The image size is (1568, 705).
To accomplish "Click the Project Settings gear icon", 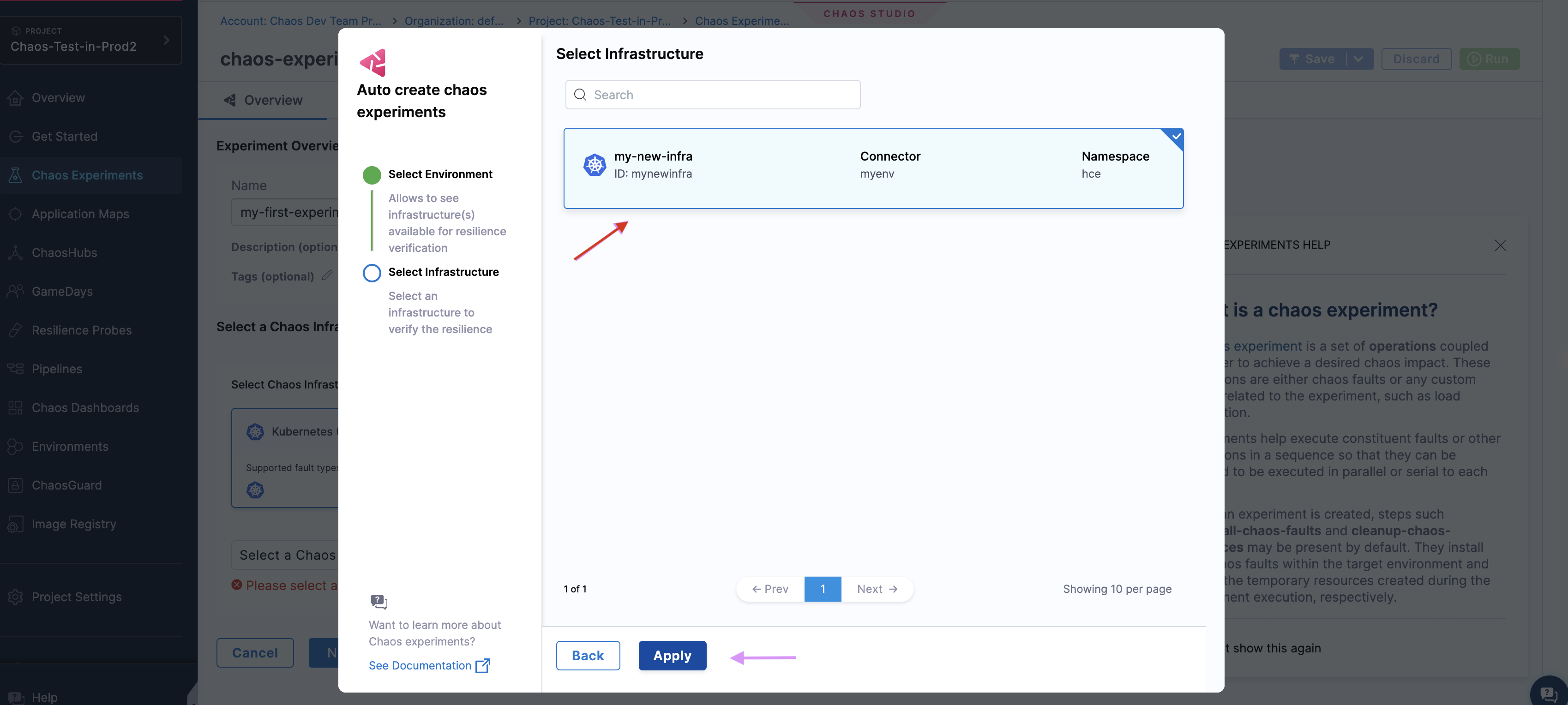I will point(15,597).
